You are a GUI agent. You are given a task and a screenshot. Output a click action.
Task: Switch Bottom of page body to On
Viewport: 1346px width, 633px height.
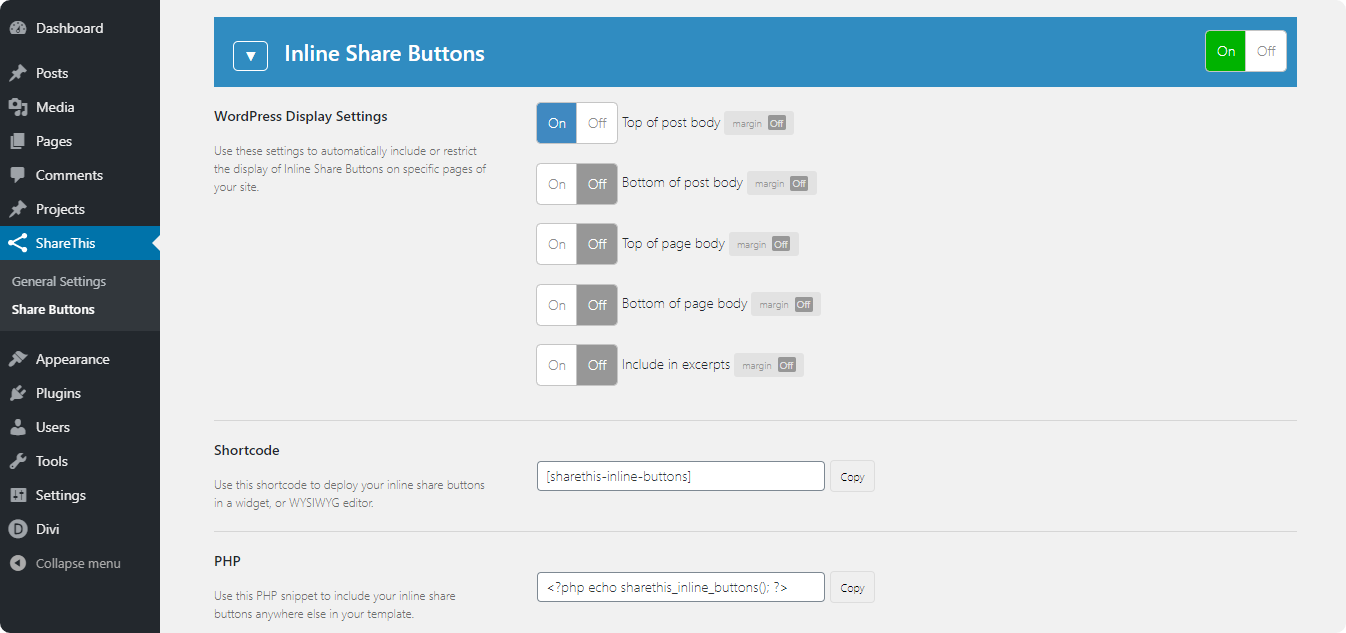pyautogui.click(x=557, y=305)
